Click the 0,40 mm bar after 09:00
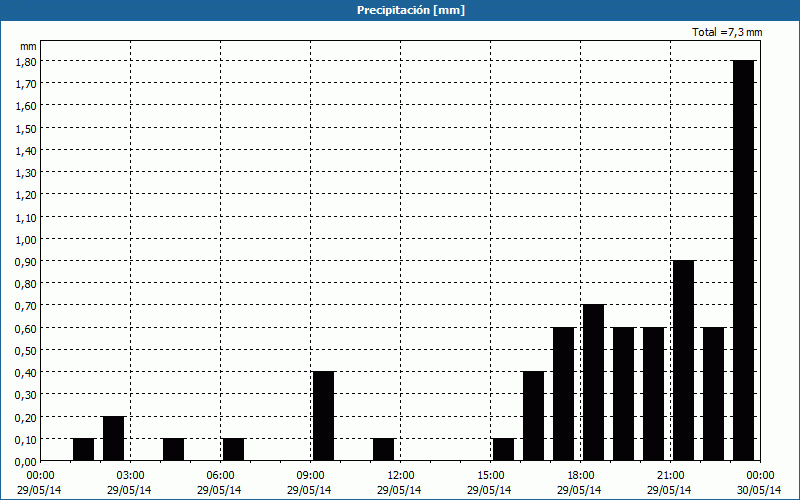Viewport: 800px width, 500px height. [323, 416]
